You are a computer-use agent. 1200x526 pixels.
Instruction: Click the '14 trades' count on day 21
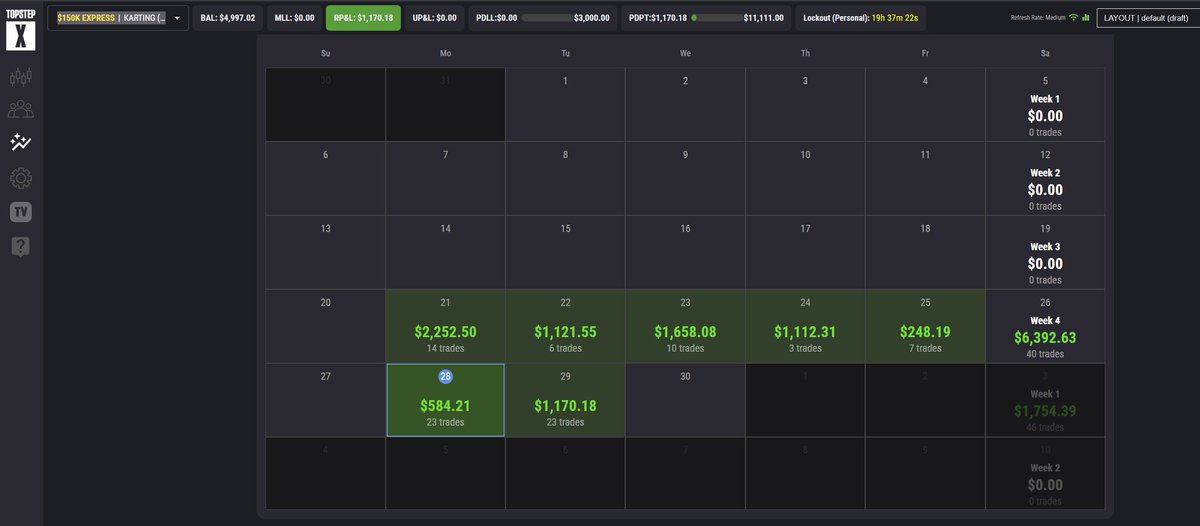point(445,349)
